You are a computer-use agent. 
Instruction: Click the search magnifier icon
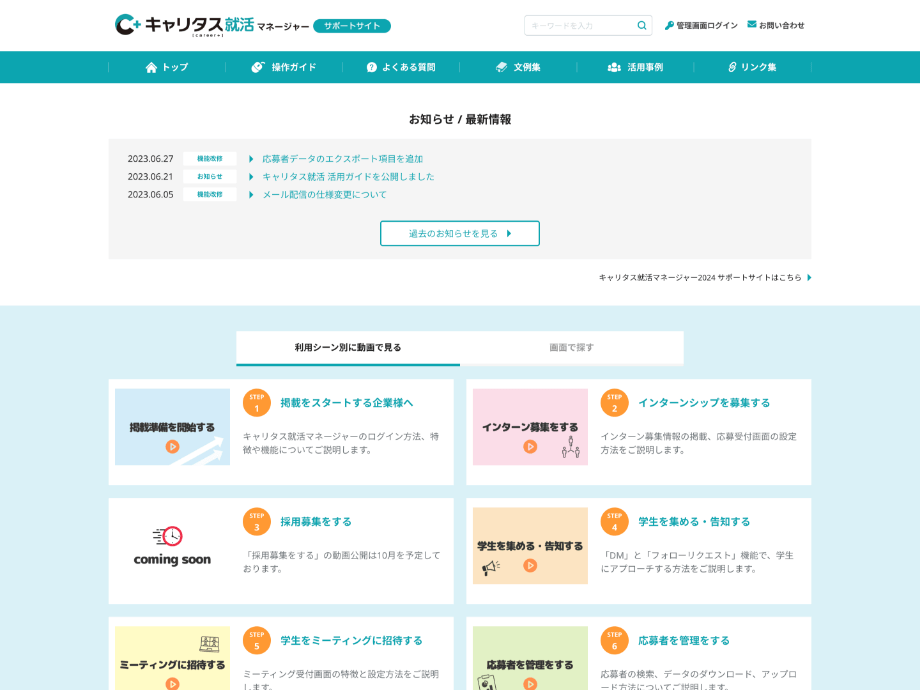coord(641,25)
